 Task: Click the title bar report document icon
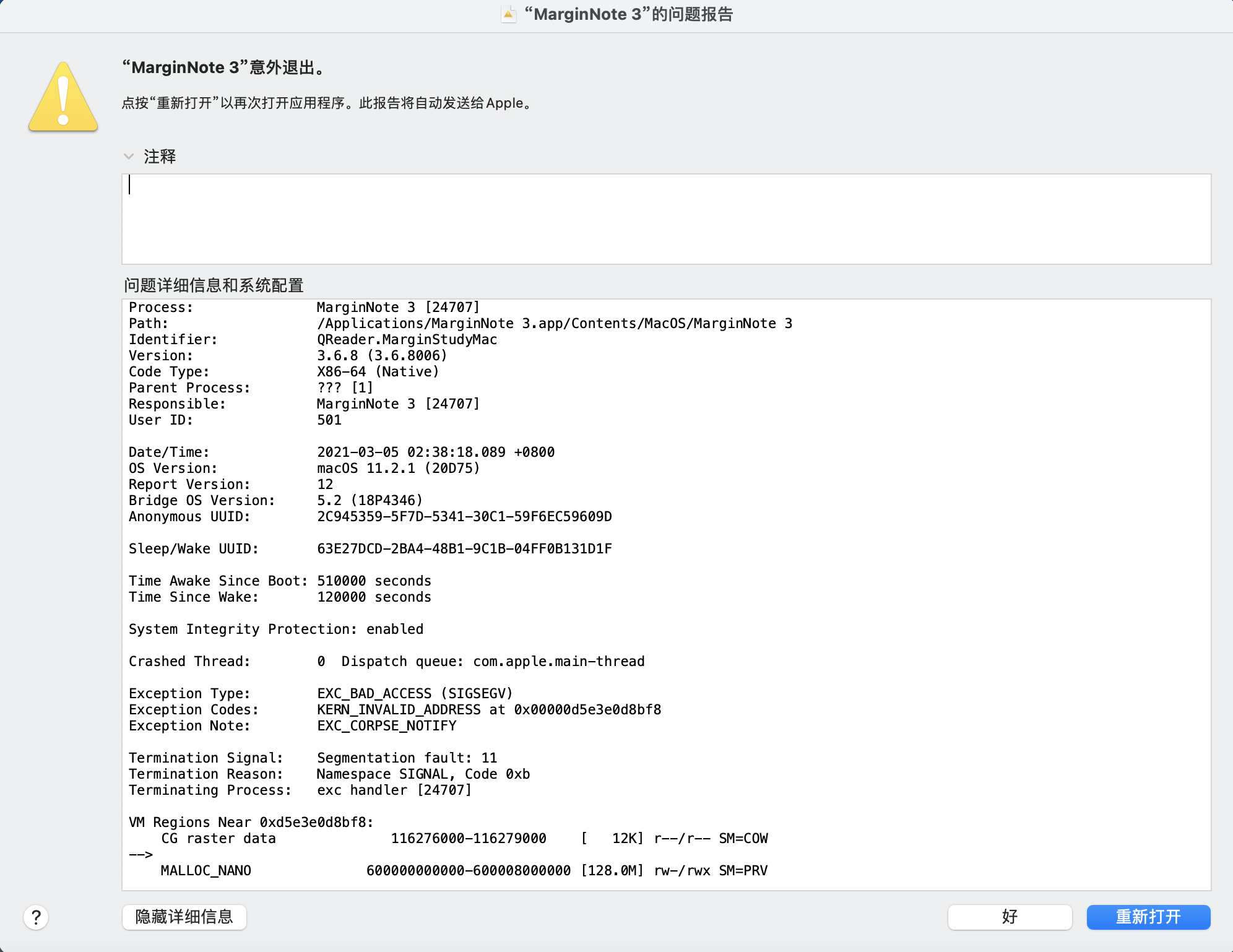tap(508, 14)
